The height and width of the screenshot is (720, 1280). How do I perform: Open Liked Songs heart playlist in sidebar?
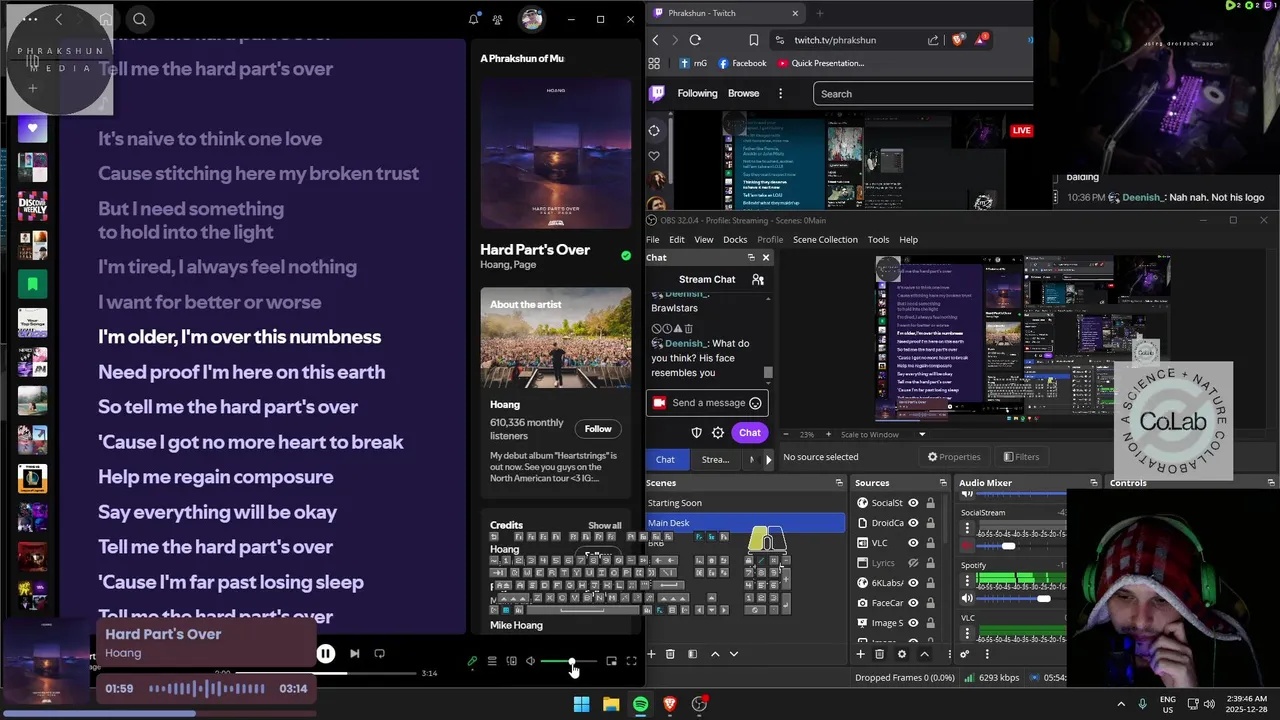[32, 128]
